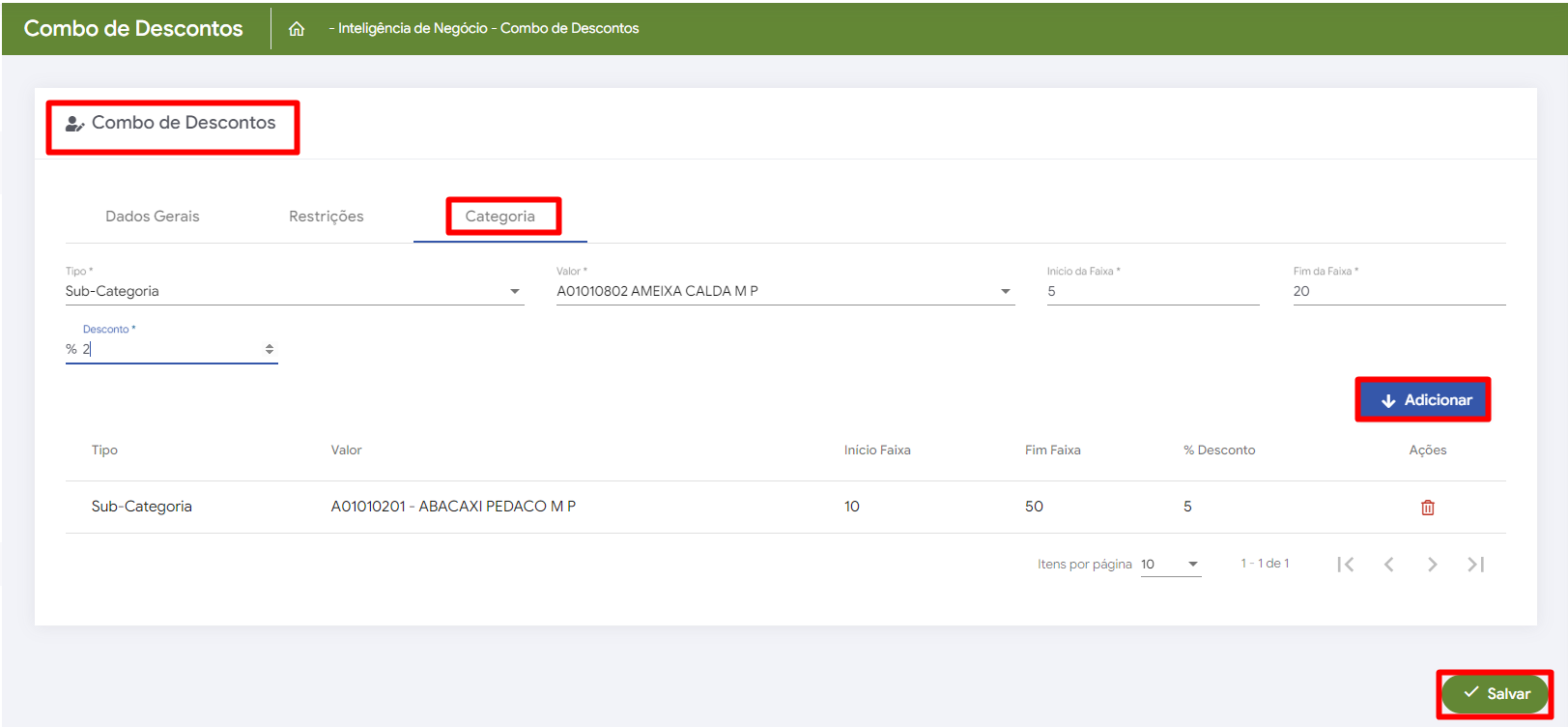
Task: Jump to the last page of results
Action: coord(1475,565)
